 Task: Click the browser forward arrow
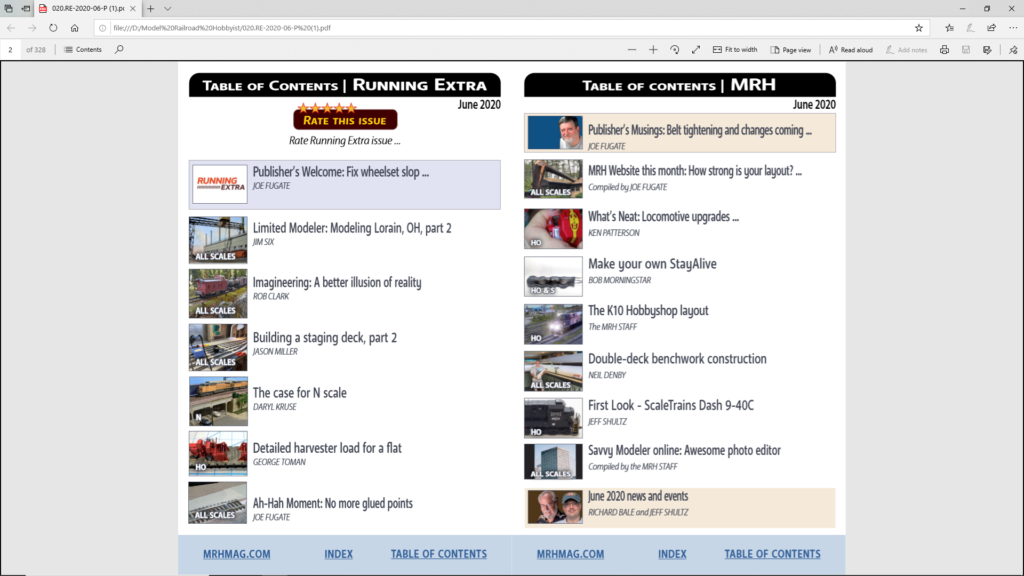click(32, 28)
